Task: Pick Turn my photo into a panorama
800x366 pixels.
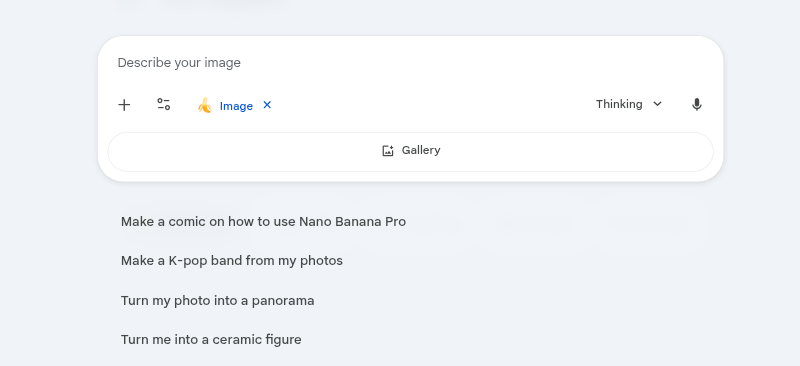Action: (217, 301)
